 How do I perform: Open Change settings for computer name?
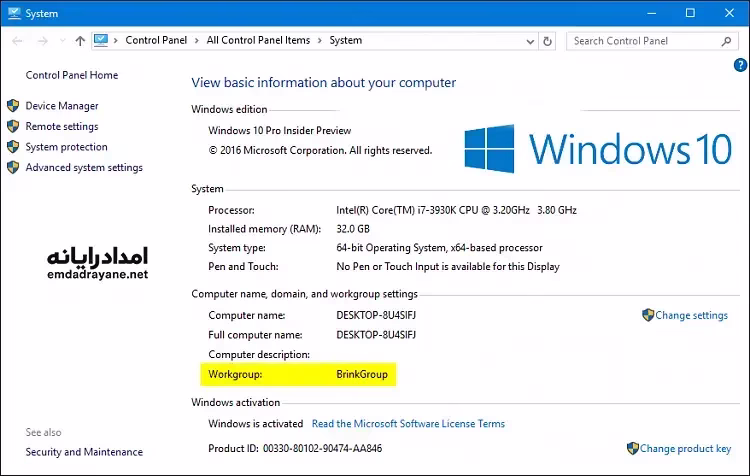(x=691, y=315)
